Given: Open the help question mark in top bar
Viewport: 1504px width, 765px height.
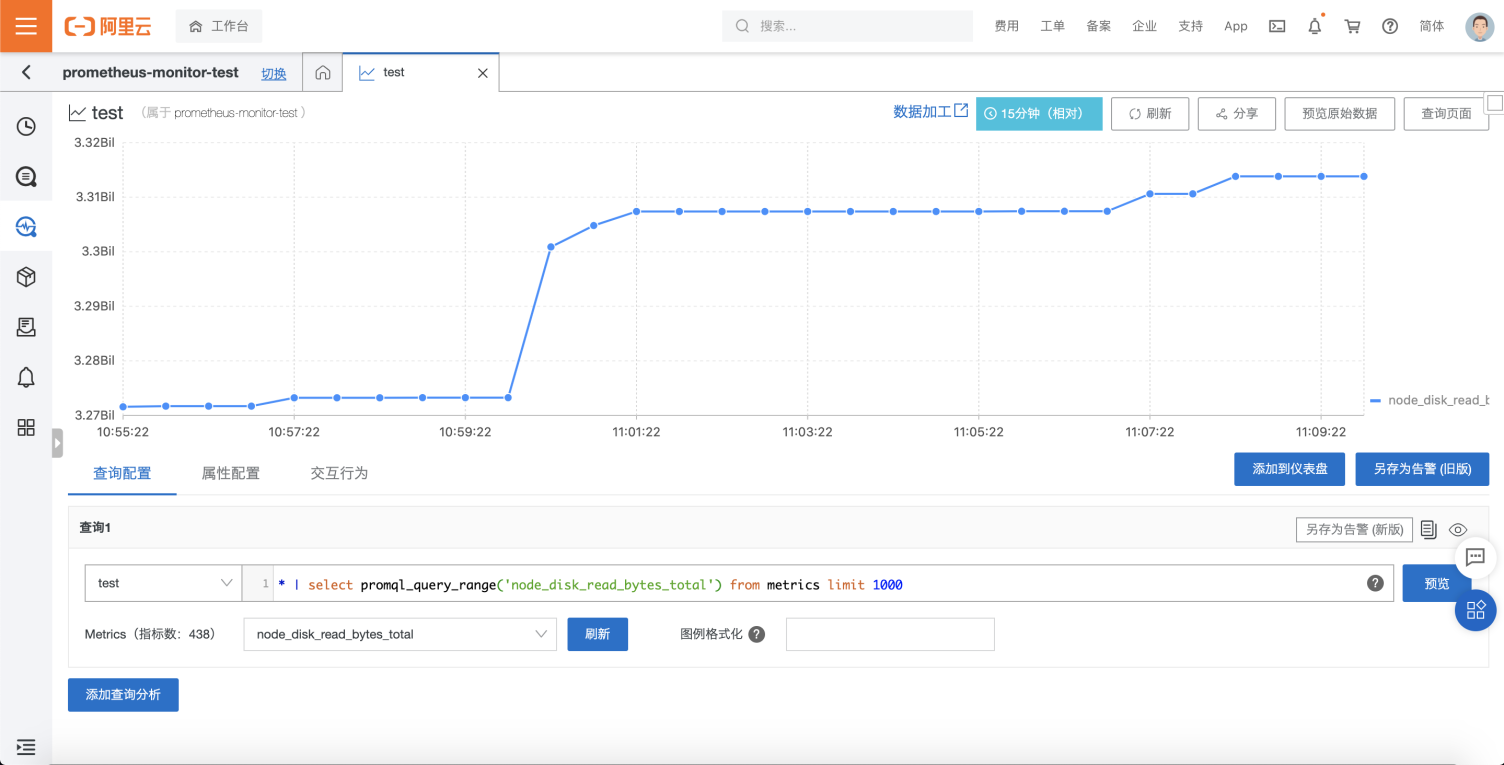Looking at the screenshot, I should (x=1390, y=27).
